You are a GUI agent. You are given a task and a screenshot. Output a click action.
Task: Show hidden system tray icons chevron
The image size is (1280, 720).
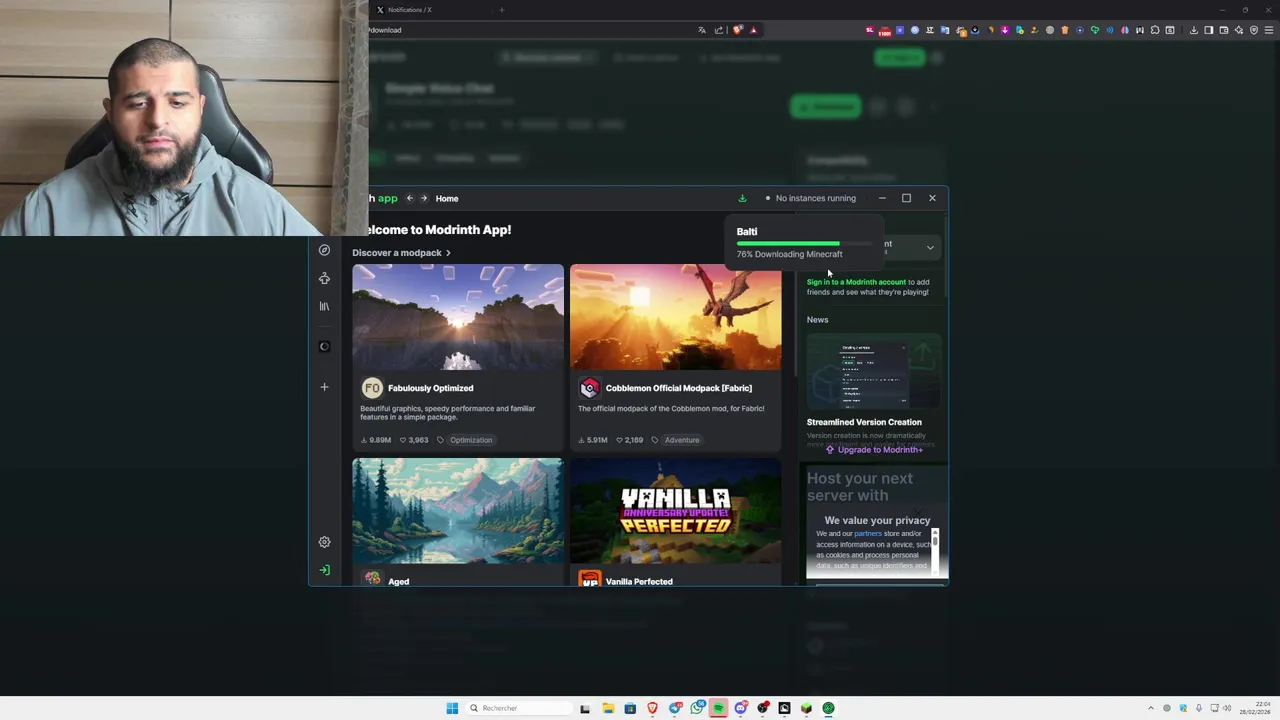click(1150, 708)
